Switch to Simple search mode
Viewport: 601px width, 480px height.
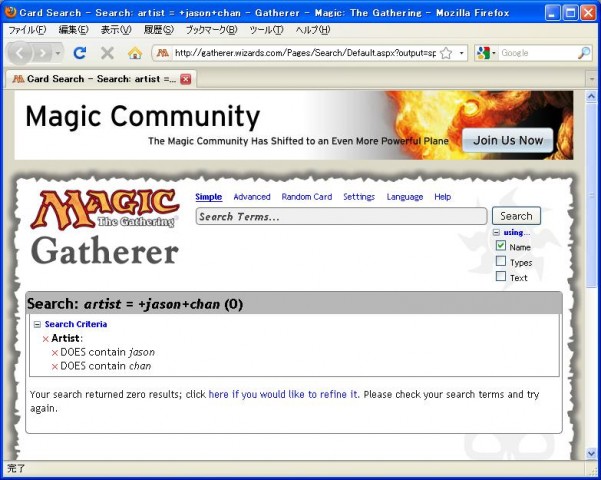click(x=209, y=197)
